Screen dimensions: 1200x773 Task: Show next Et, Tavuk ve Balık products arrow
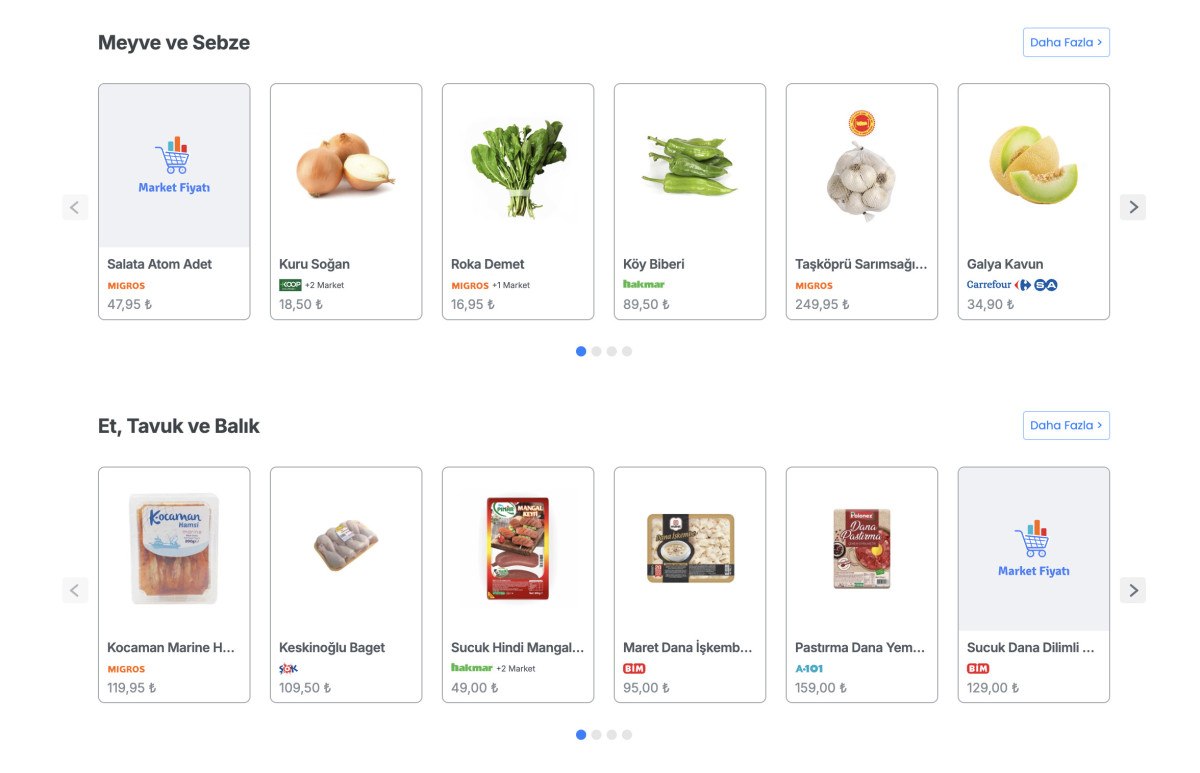coord(1132,590)
